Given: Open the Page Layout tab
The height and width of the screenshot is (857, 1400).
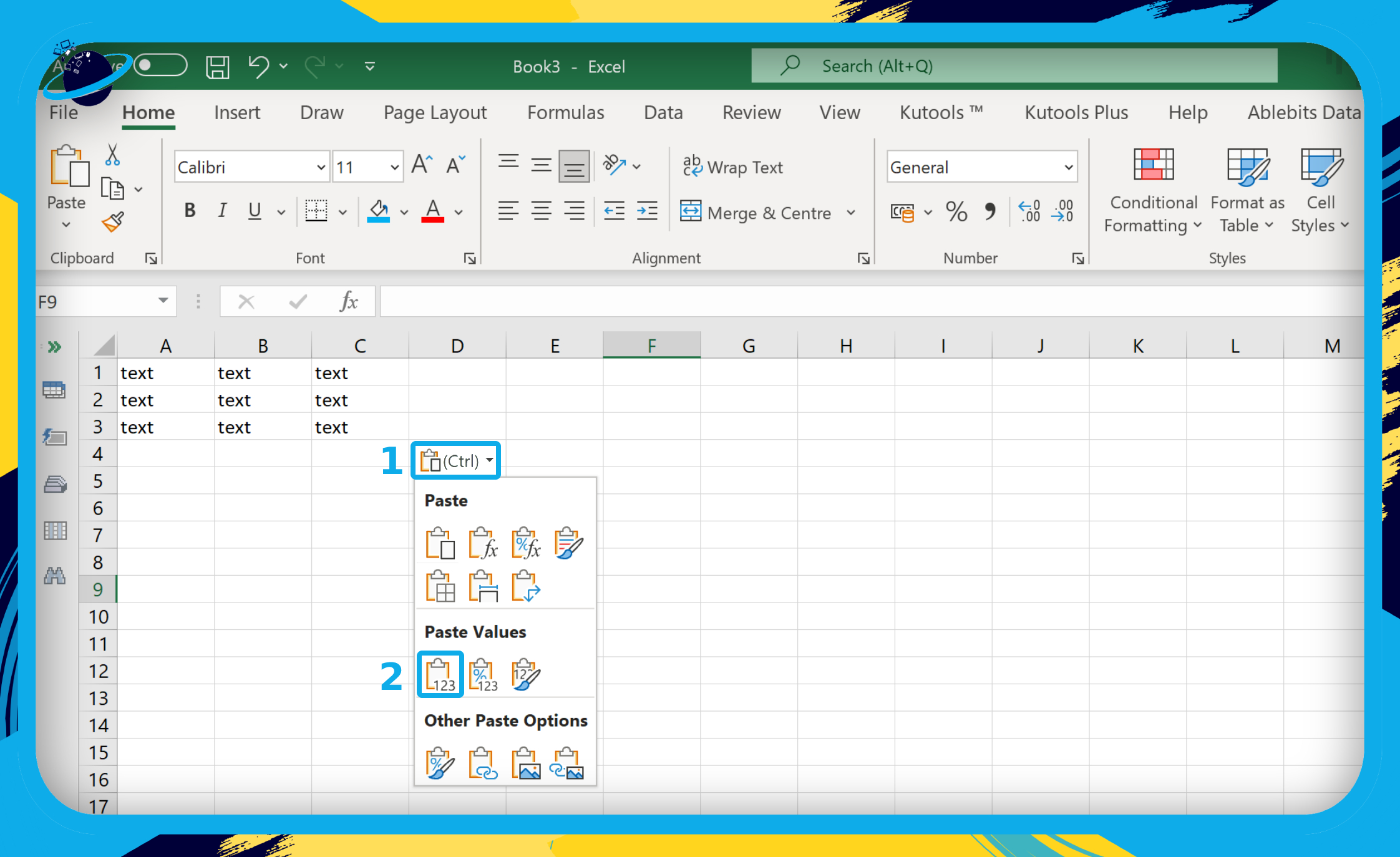Looking at the screenshot, I should click(x=435, y=112).
